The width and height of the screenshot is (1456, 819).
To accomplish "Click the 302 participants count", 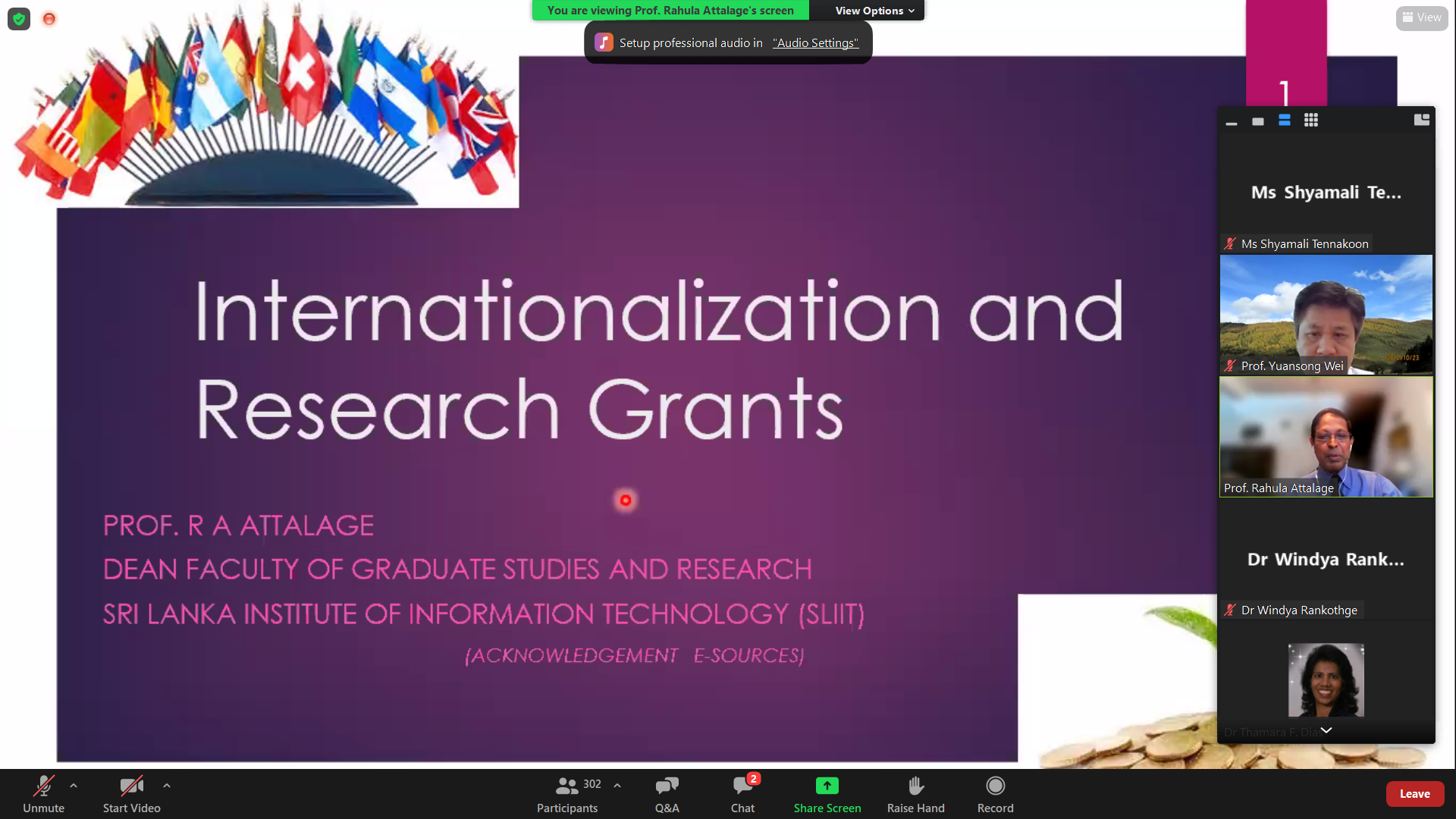I will click(591, 784).
